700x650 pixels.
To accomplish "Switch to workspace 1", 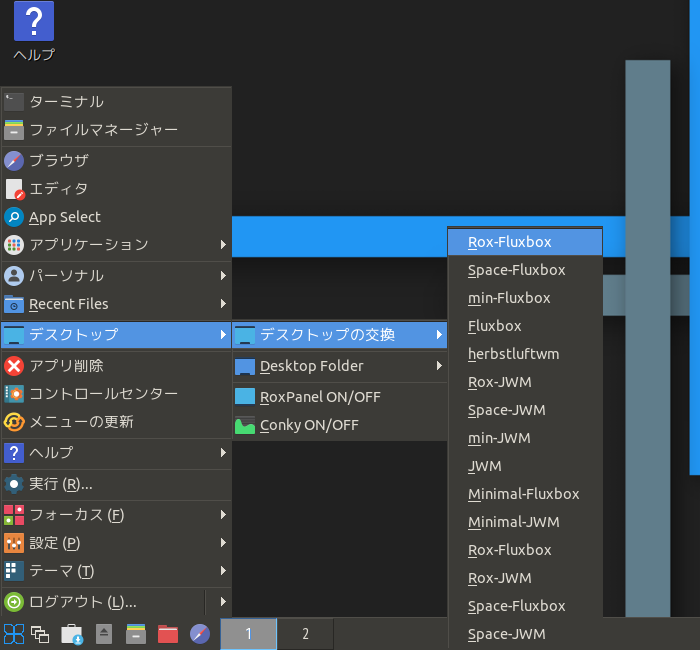I will point(249,634).
